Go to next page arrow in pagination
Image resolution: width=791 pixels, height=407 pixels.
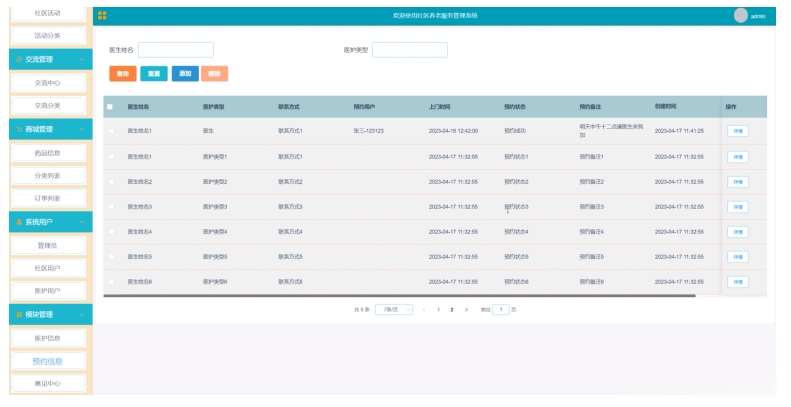tap(466, 310)
